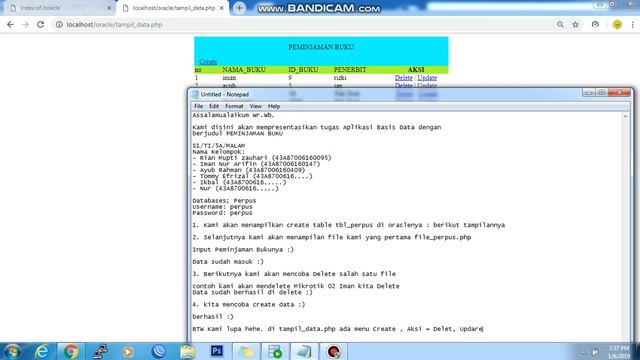Open the Notepad View menu

tap(256, 106)
